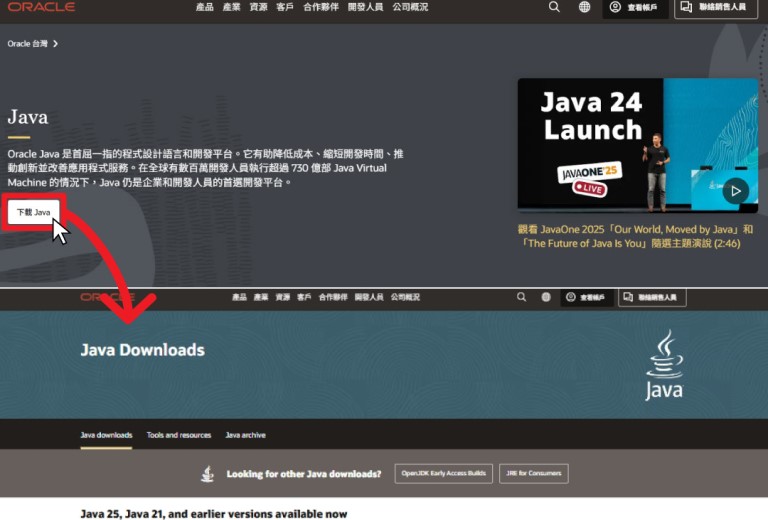Select the Java downloads tab
Viewport: 768px width, 520px height.
(106, 435)
